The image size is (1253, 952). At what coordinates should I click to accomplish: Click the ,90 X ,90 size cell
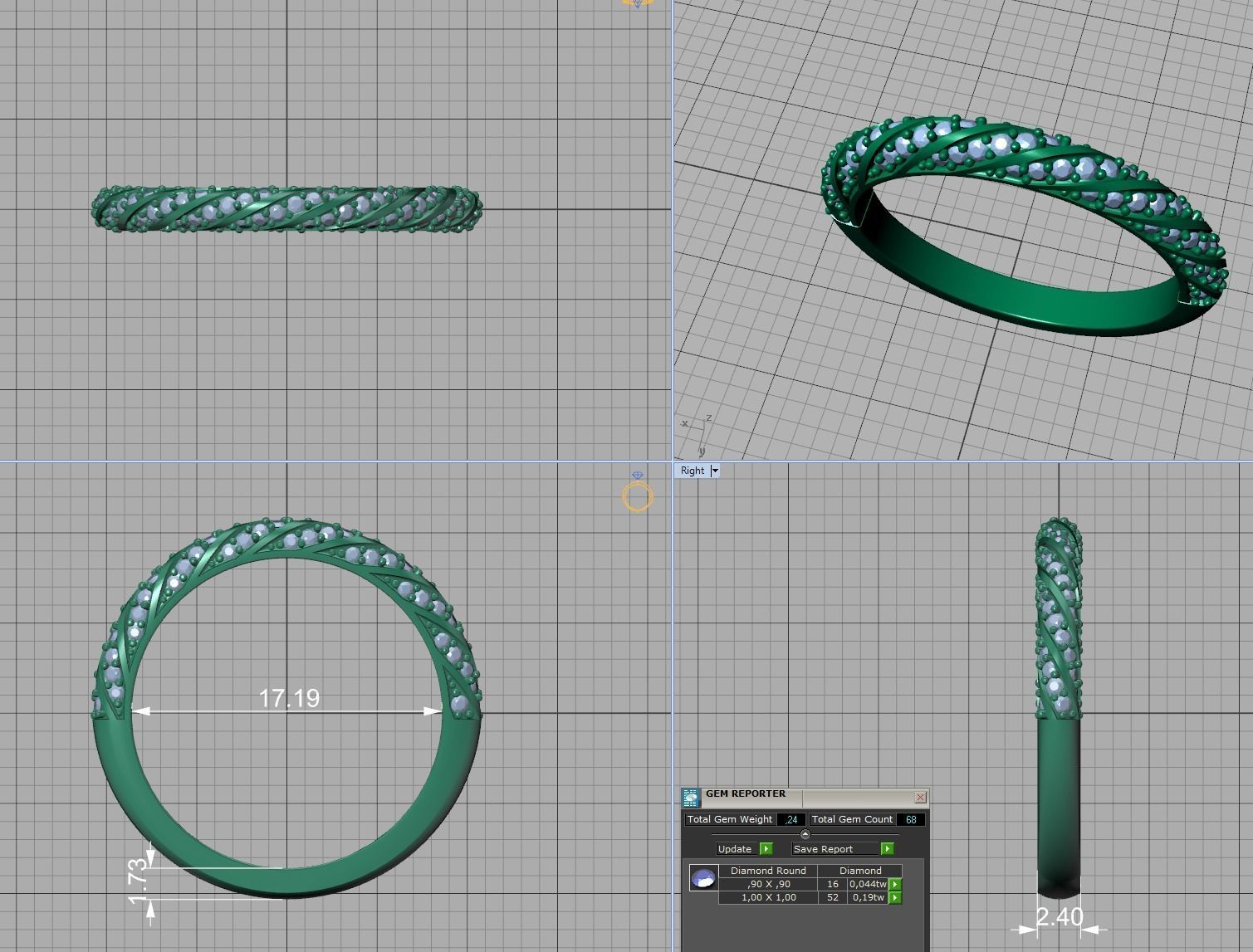point(768,884)
